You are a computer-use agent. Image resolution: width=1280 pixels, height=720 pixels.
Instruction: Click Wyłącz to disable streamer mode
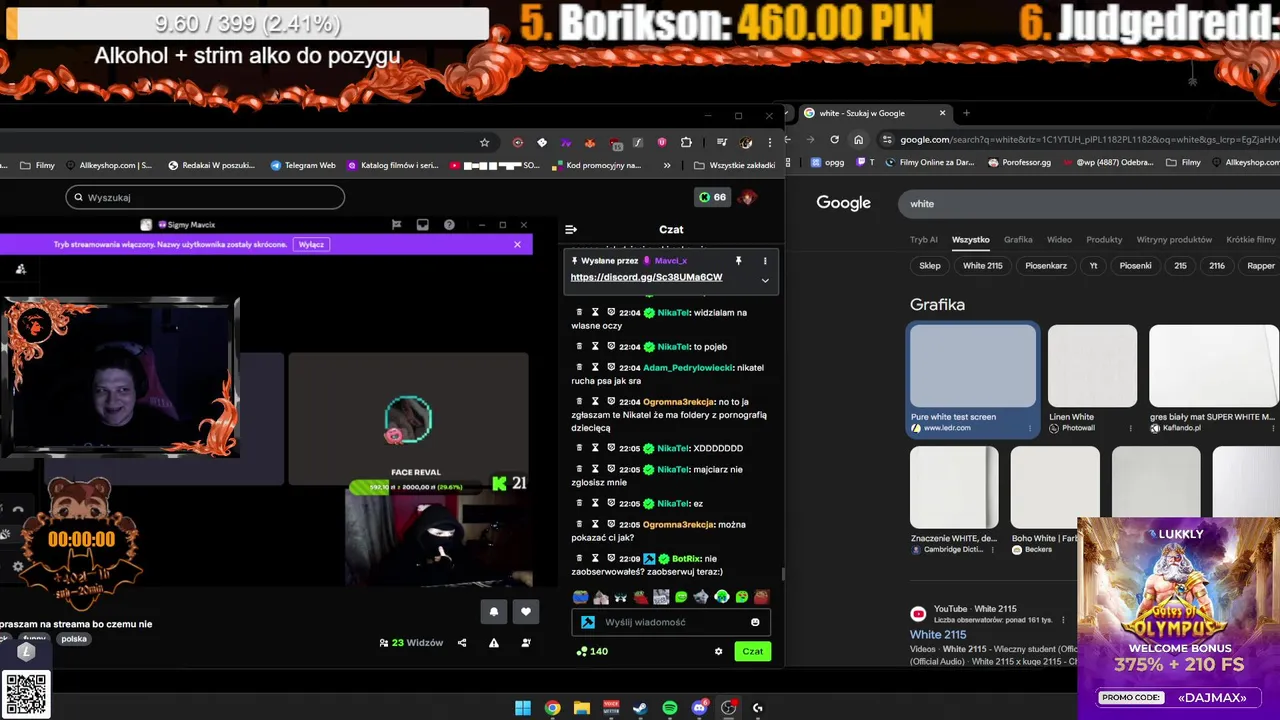tap(311, 244)
